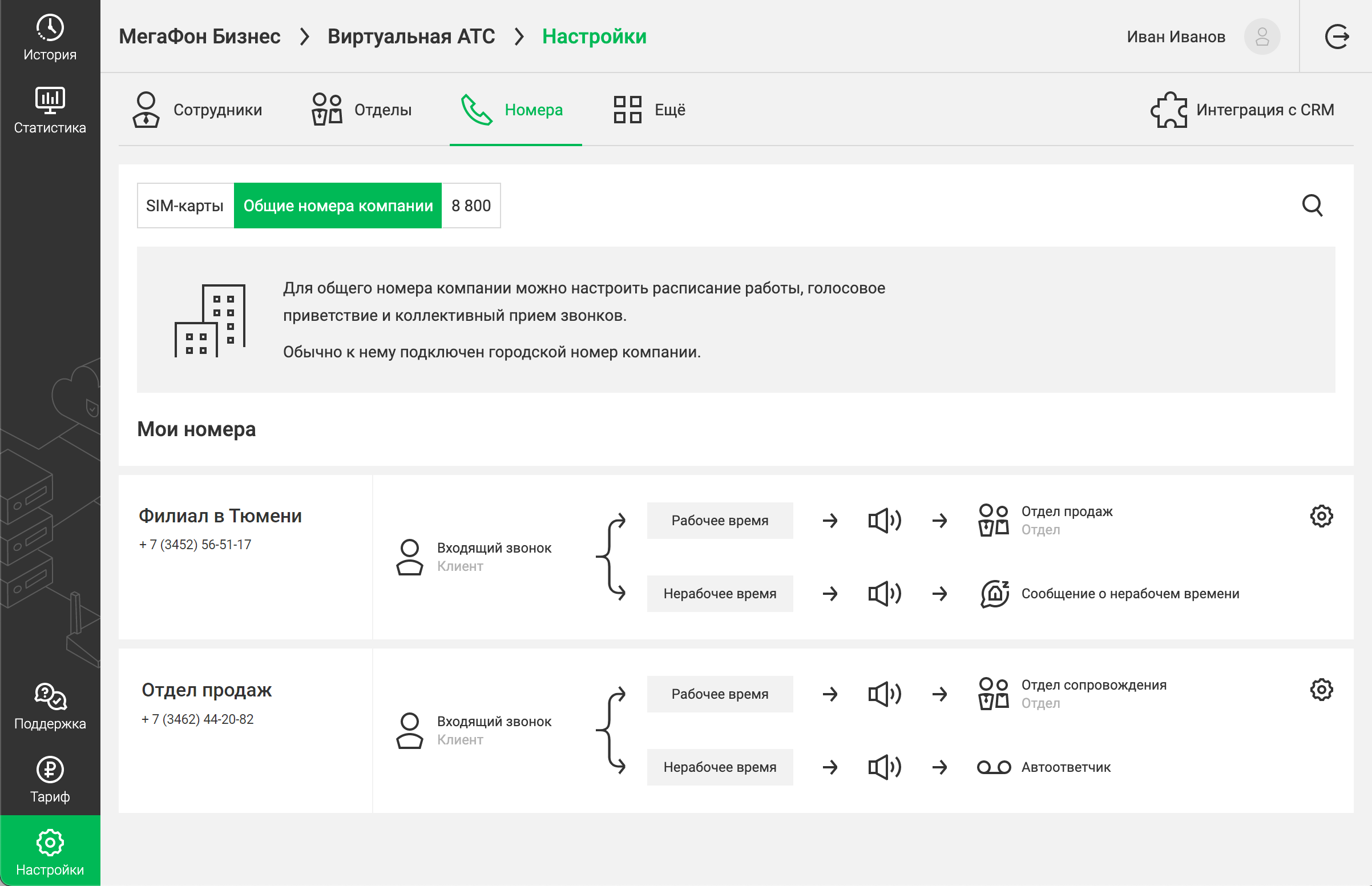
Task: Click Нерабочее время block for Филиал в Тюмени
Action: point(719,593)
